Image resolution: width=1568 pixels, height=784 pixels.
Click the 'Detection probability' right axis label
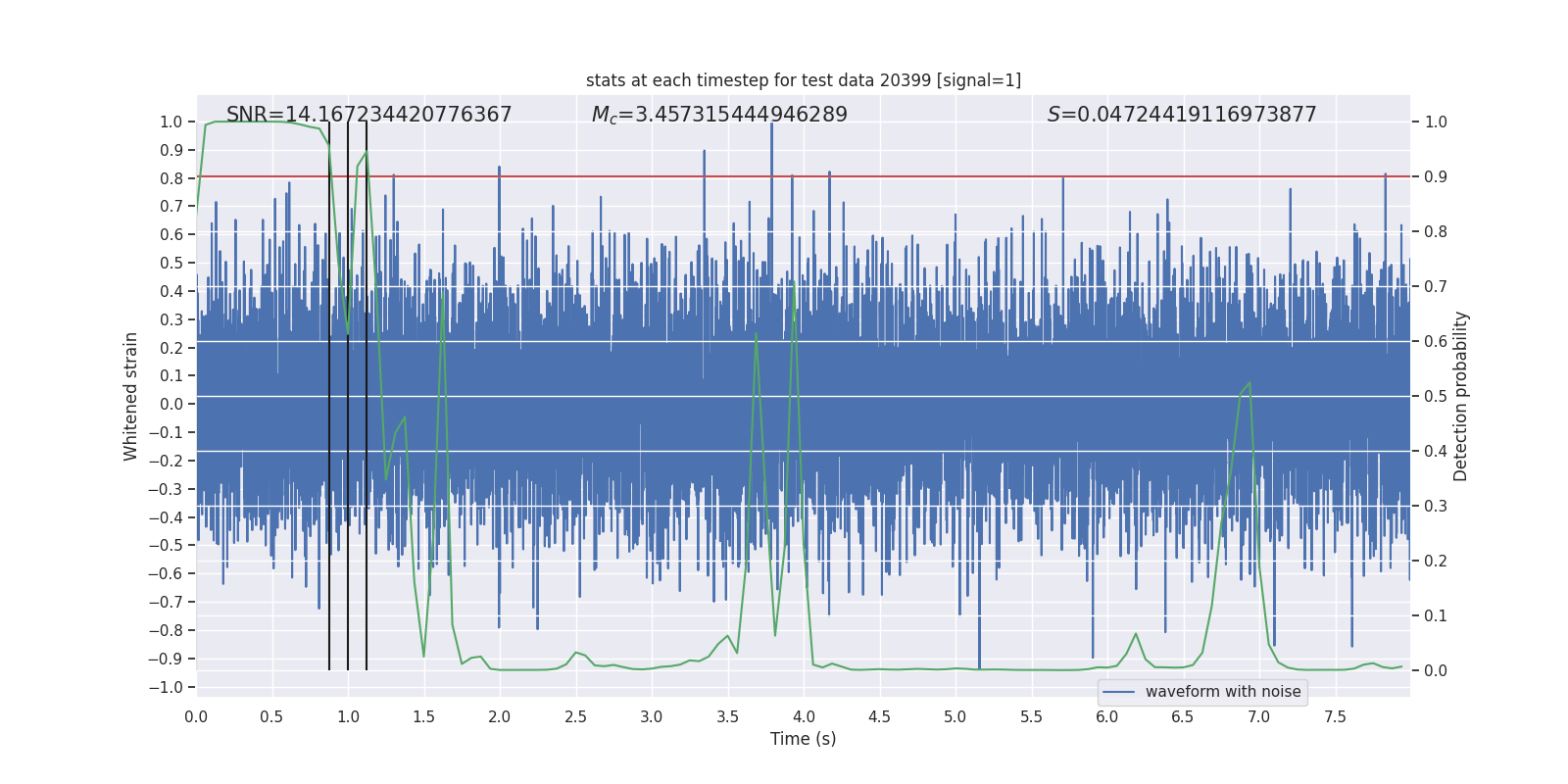[1460, 396]
